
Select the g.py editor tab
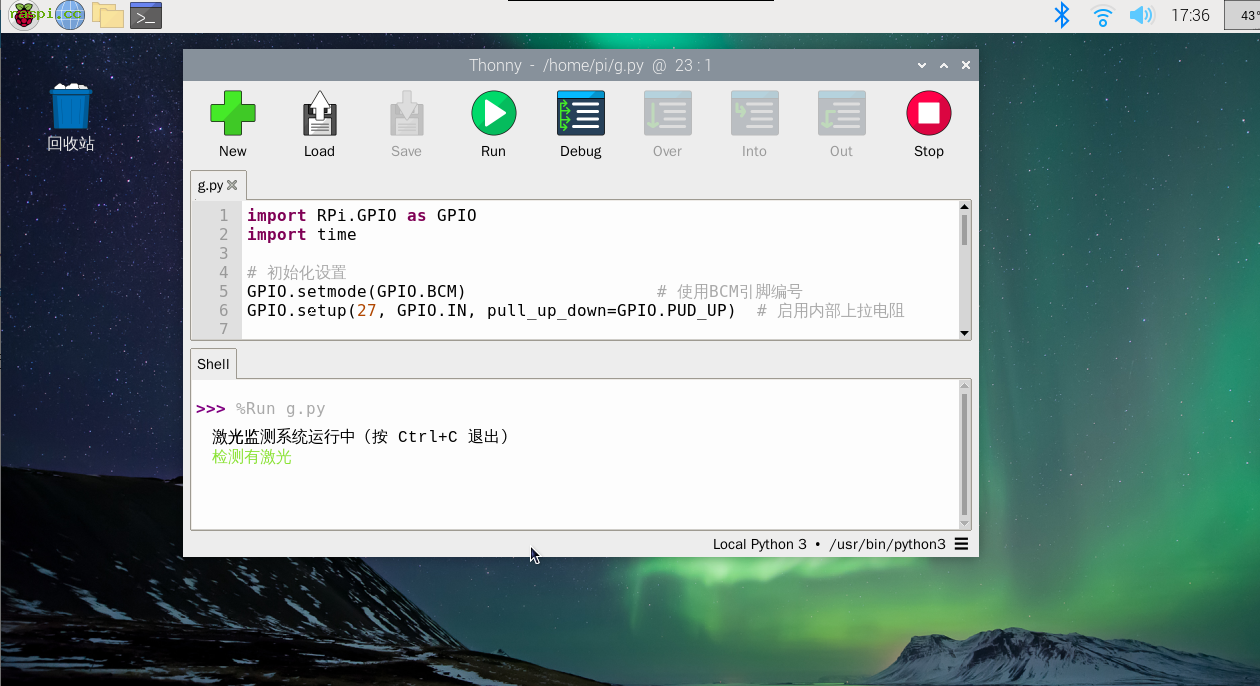pyautogui.click(x=210, y=185)
